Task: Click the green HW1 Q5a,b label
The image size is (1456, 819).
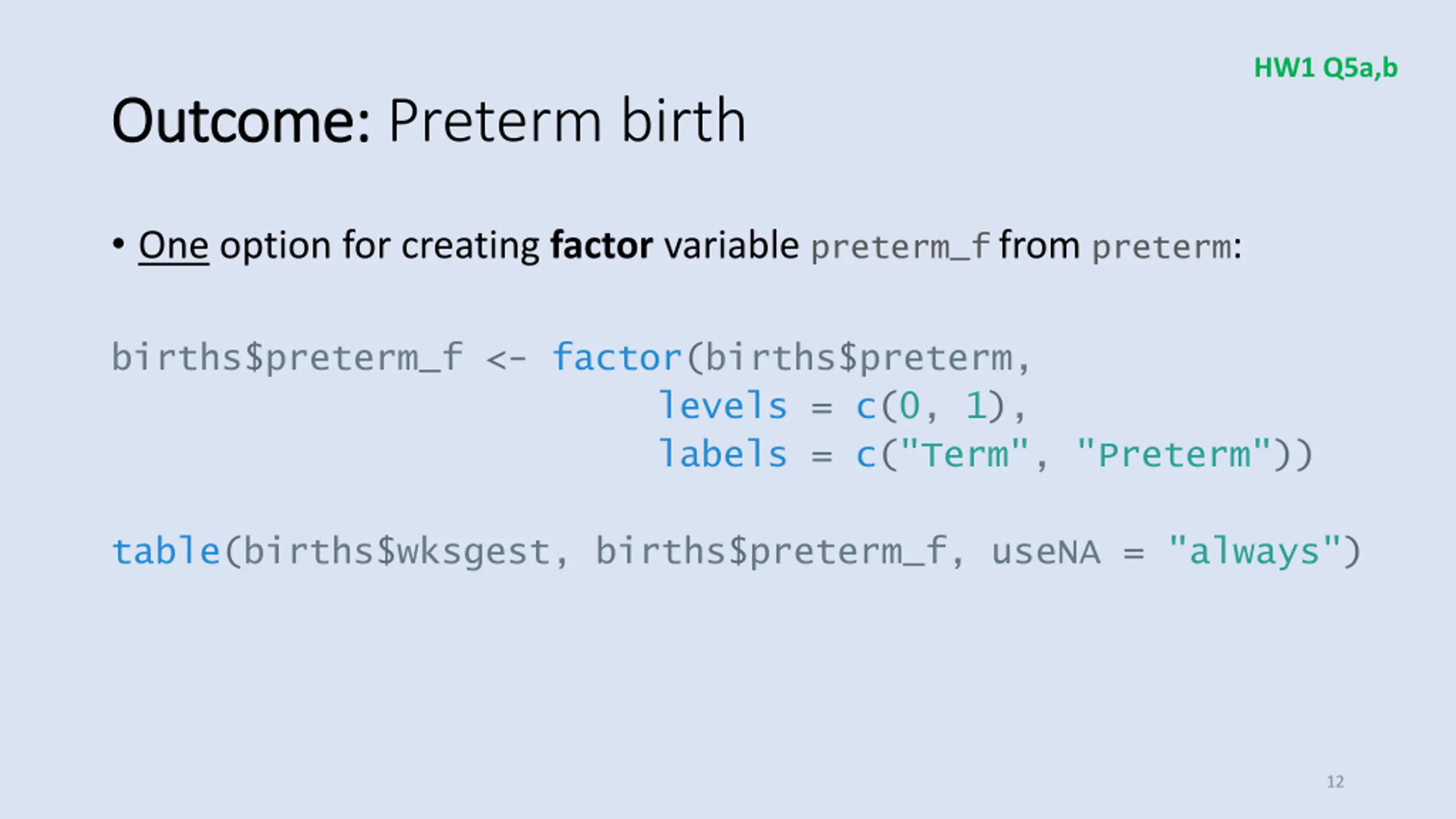Action: tap(1326, 68)
